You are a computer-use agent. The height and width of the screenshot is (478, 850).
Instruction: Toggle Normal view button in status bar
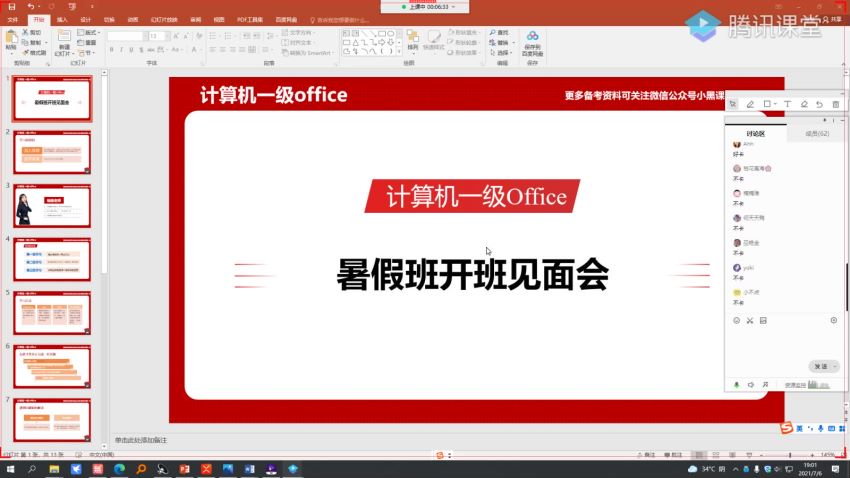click(x=699, y=455)
